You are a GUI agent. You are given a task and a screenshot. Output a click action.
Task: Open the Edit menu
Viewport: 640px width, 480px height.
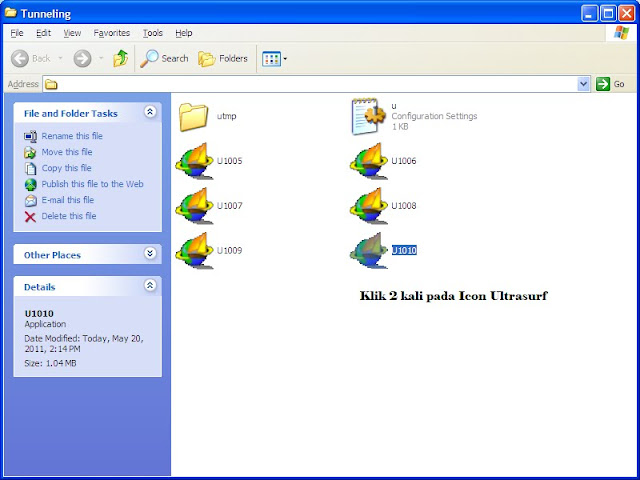point(43,33)
